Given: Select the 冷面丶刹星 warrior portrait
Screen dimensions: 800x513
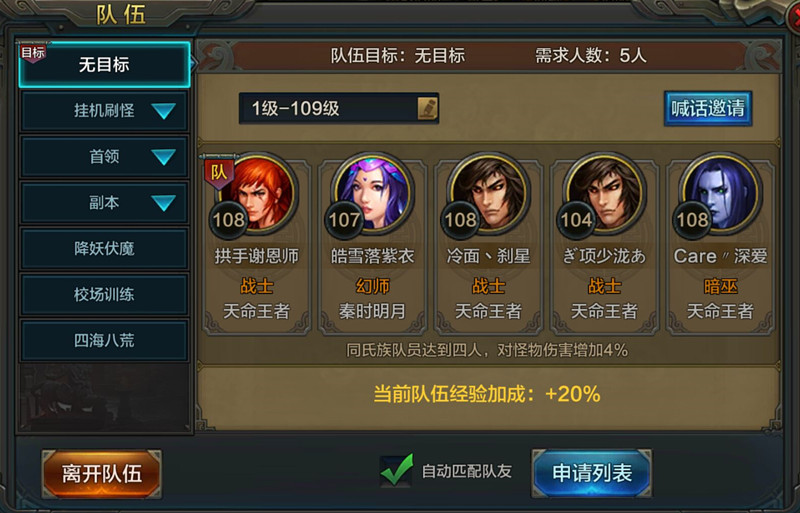Looking at the screenshot, I should click(489, 193).
